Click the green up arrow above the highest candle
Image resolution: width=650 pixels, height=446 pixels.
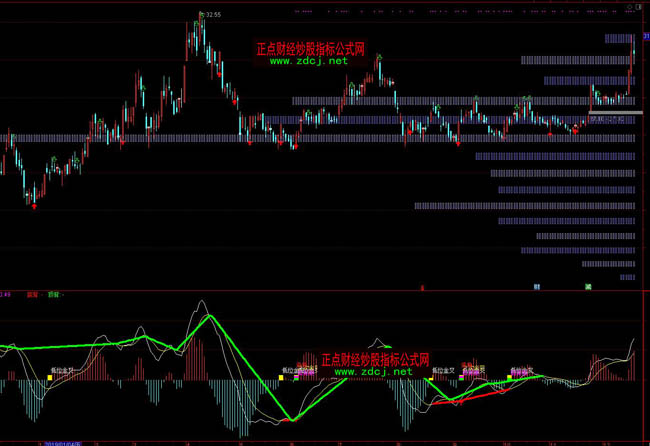point(201,14)
